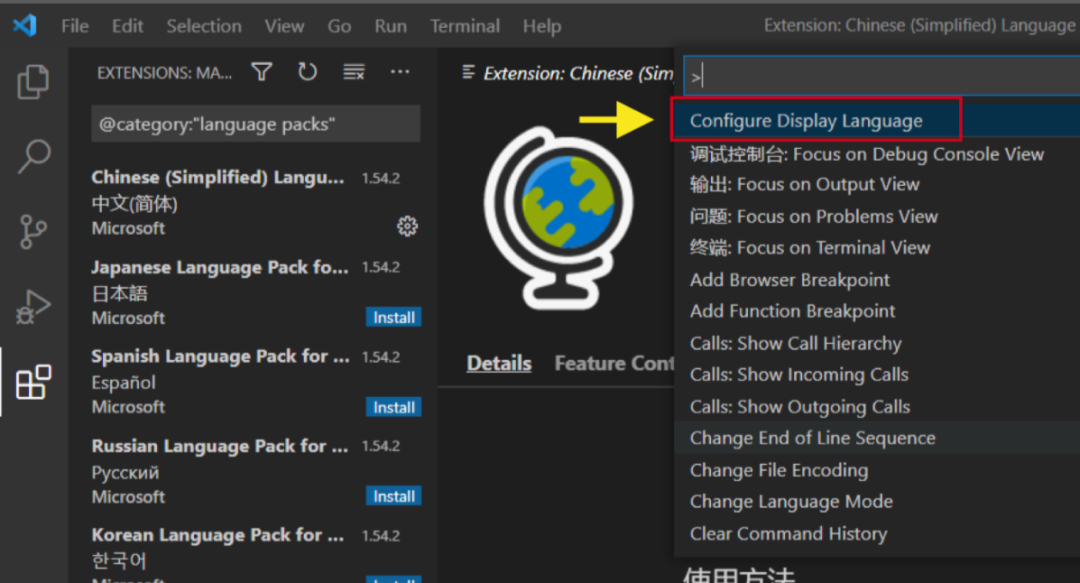Image resolution: width=1080 pixels, height=583 pixels.
Task: Click the extensions search box with category filter
Action: click(256, 124)
